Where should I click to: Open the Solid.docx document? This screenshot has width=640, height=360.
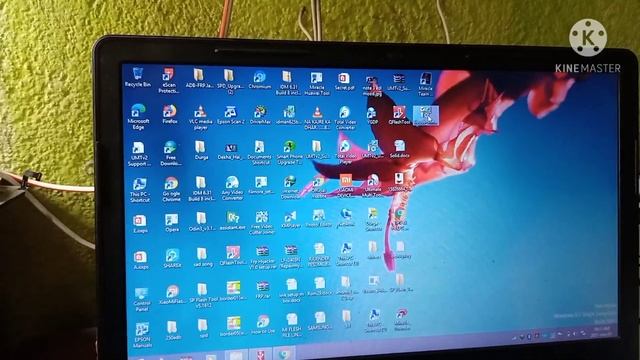(400, 150)
